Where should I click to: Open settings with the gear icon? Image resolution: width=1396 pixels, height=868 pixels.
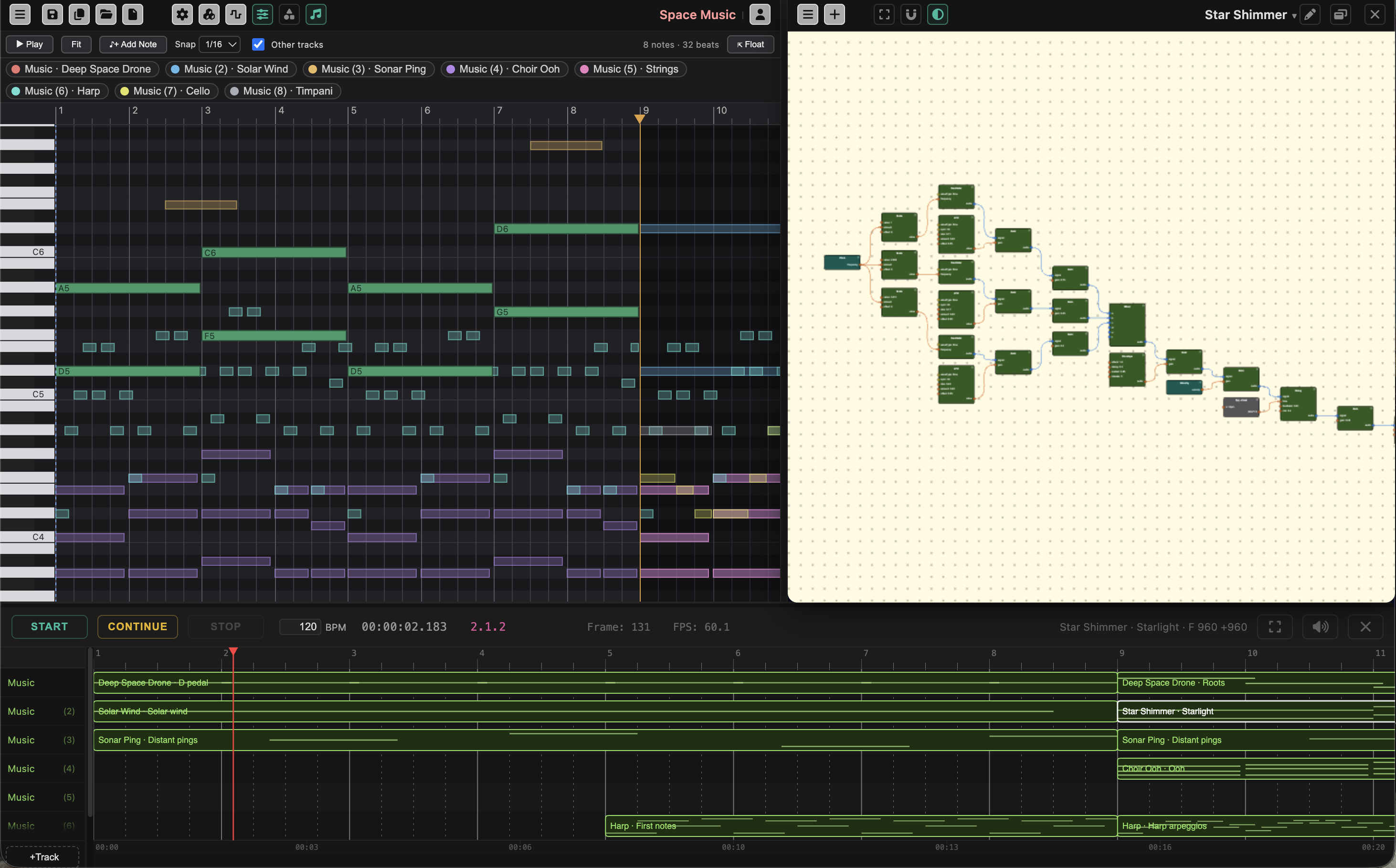tap(182, 14)
